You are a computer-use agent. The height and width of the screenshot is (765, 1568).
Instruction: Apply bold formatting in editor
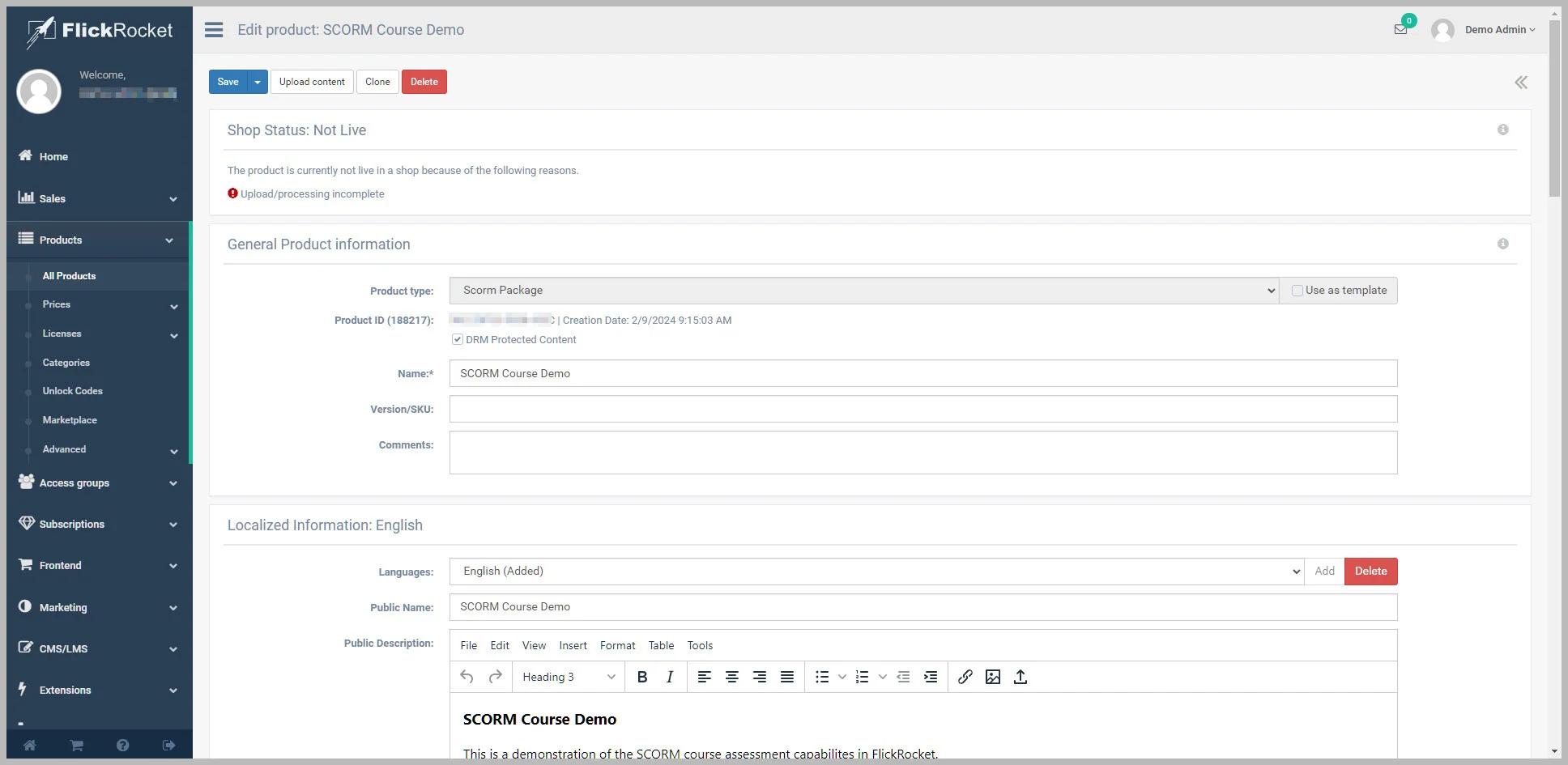click(x=642, y=677)
